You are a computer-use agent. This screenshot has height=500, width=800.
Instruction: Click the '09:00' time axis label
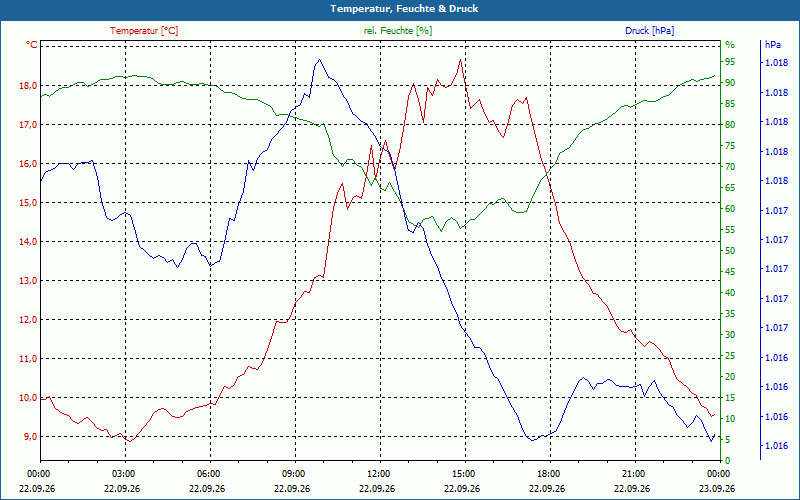(292, 473)
